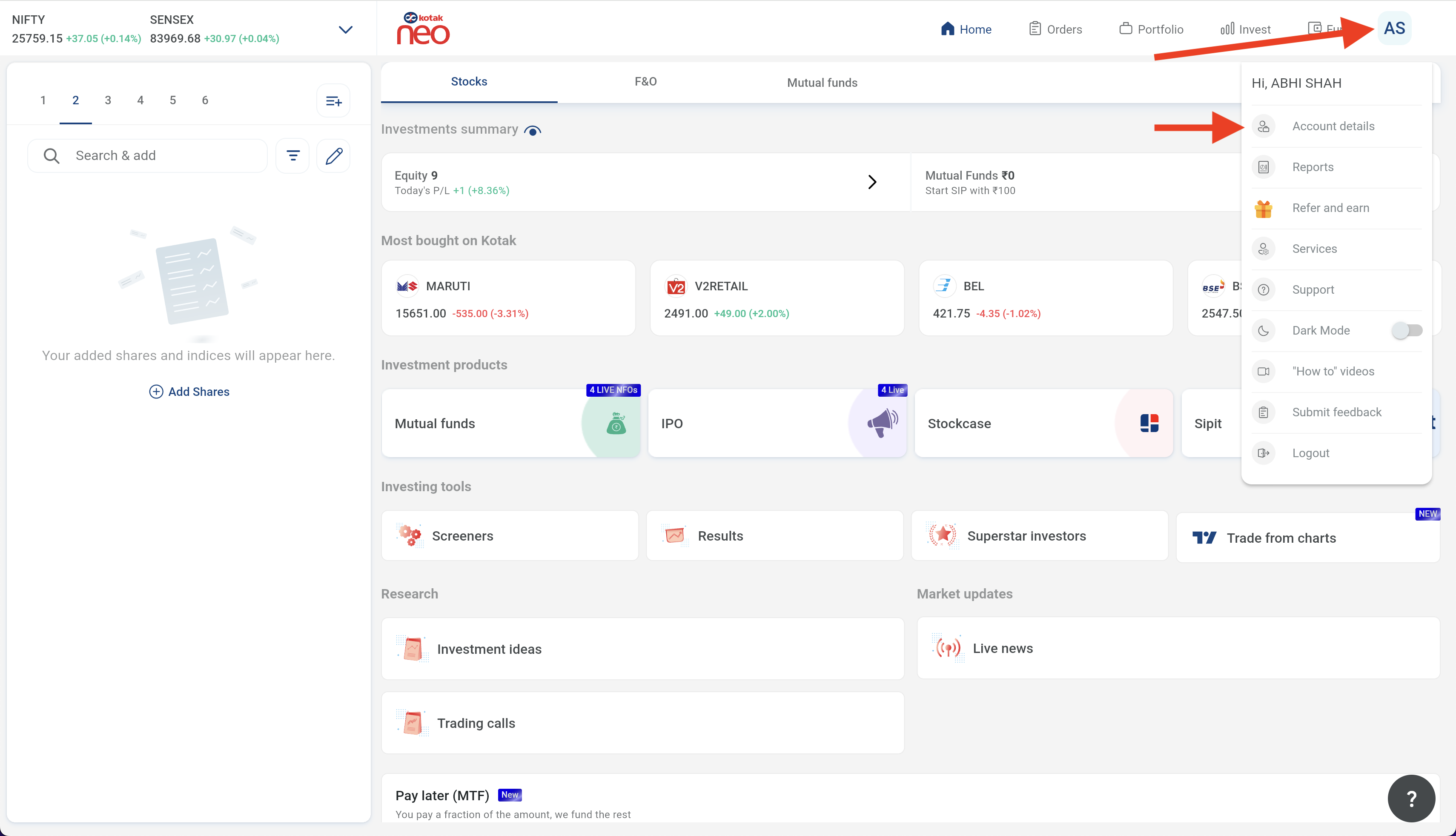1456x836 pixels.
Task: Click the Support question icon
Action: tap(1263, 290)
